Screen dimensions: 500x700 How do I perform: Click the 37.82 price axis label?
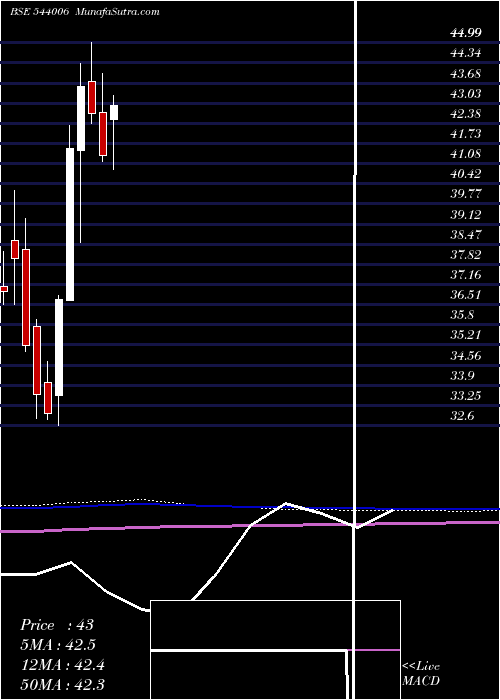[466, 254]
